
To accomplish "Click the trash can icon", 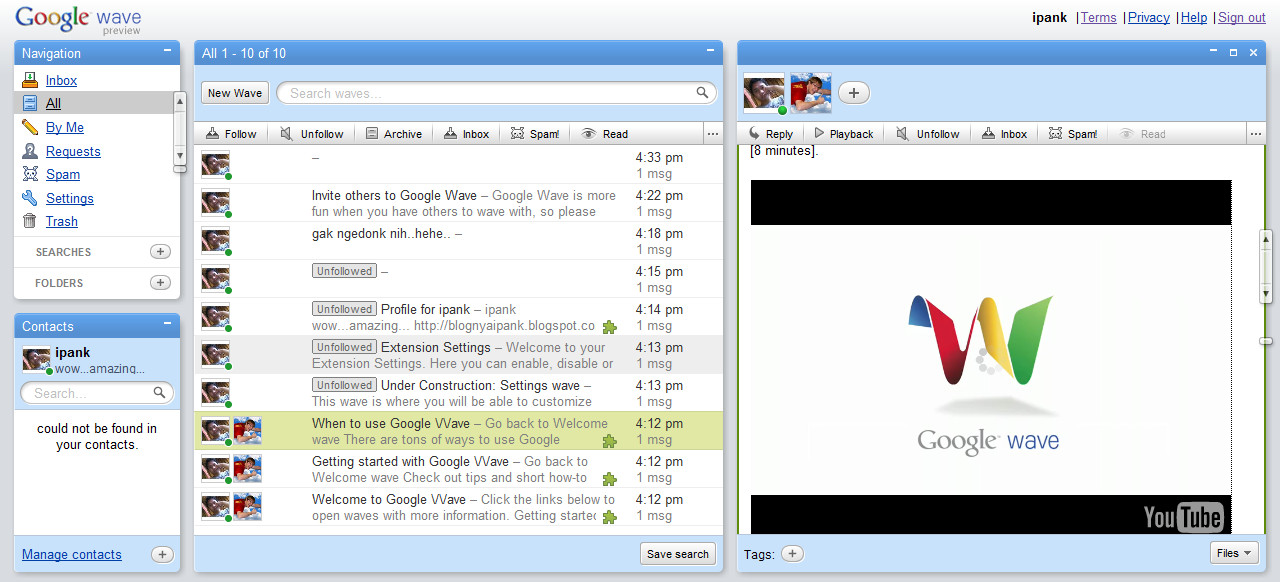I will click(30, 221).
